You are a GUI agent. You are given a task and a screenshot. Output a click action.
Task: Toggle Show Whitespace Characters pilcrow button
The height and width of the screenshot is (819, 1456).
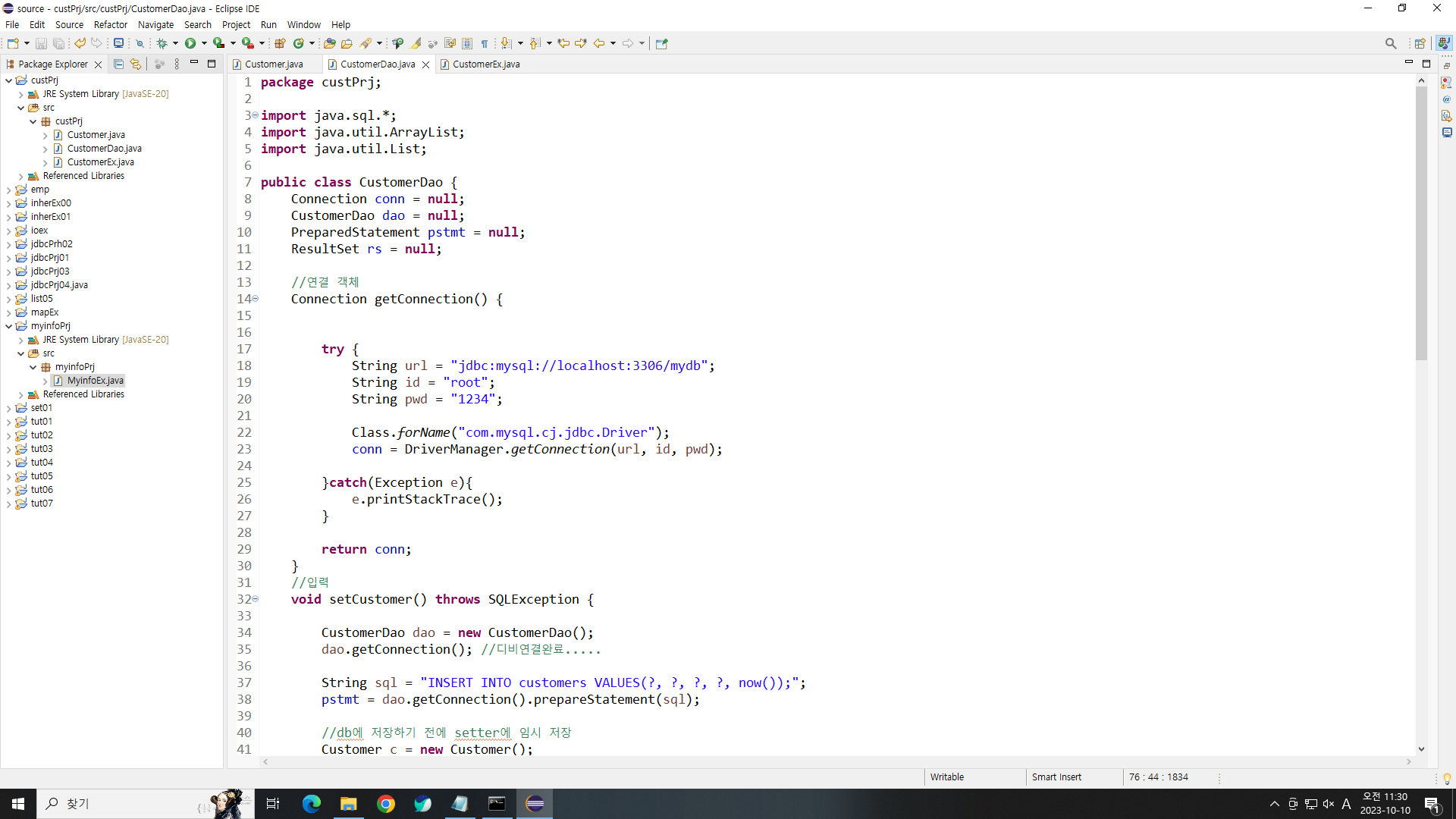(485, 43)
